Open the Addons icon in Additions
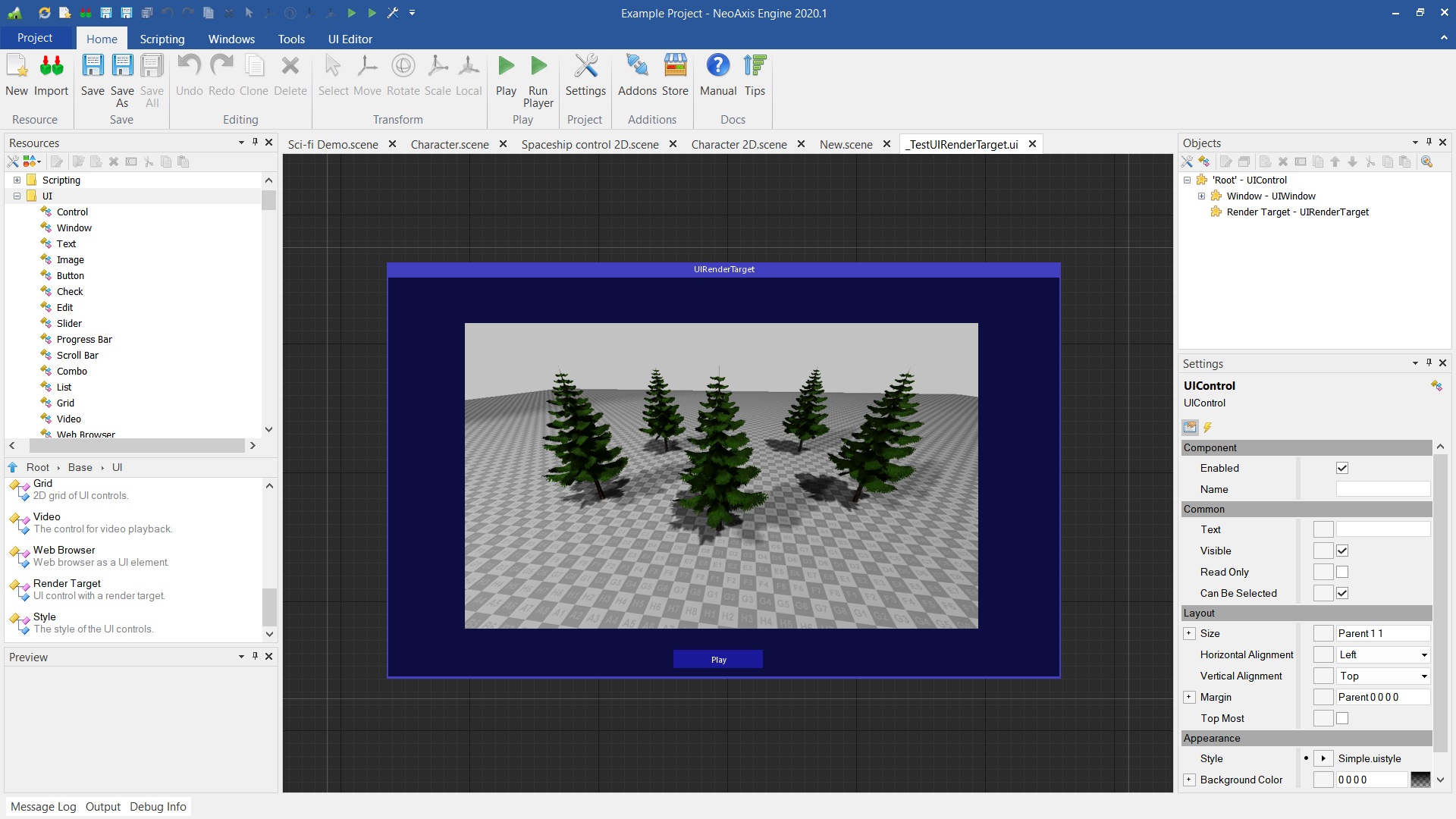This screenshot has width=1456, height=819. [x=637, y=67]
